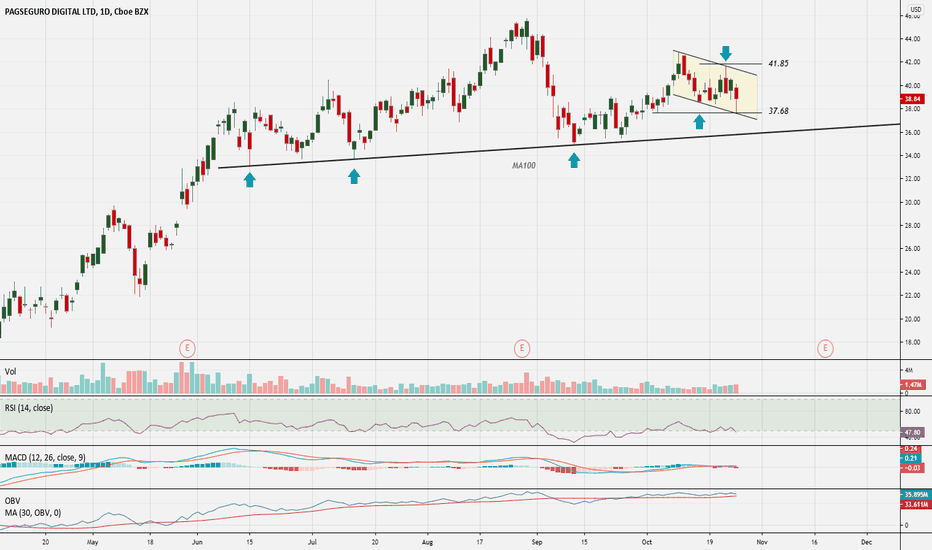Click the Nov label on the time axis
The height and width of the screenshot is (550, 932).
pyautogui.click(x=762, y=542)
